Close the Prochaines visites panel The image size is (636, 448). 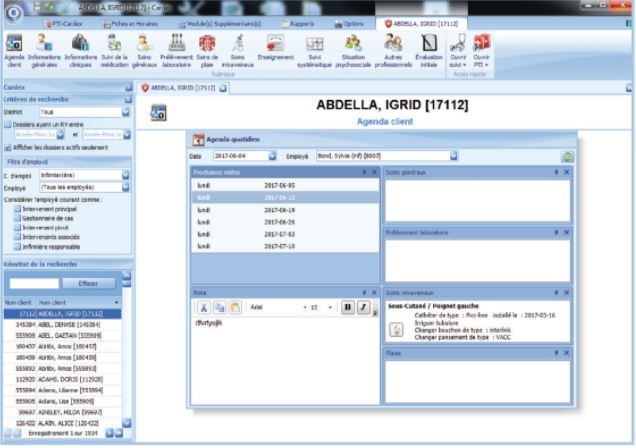(x=374, y=172)
